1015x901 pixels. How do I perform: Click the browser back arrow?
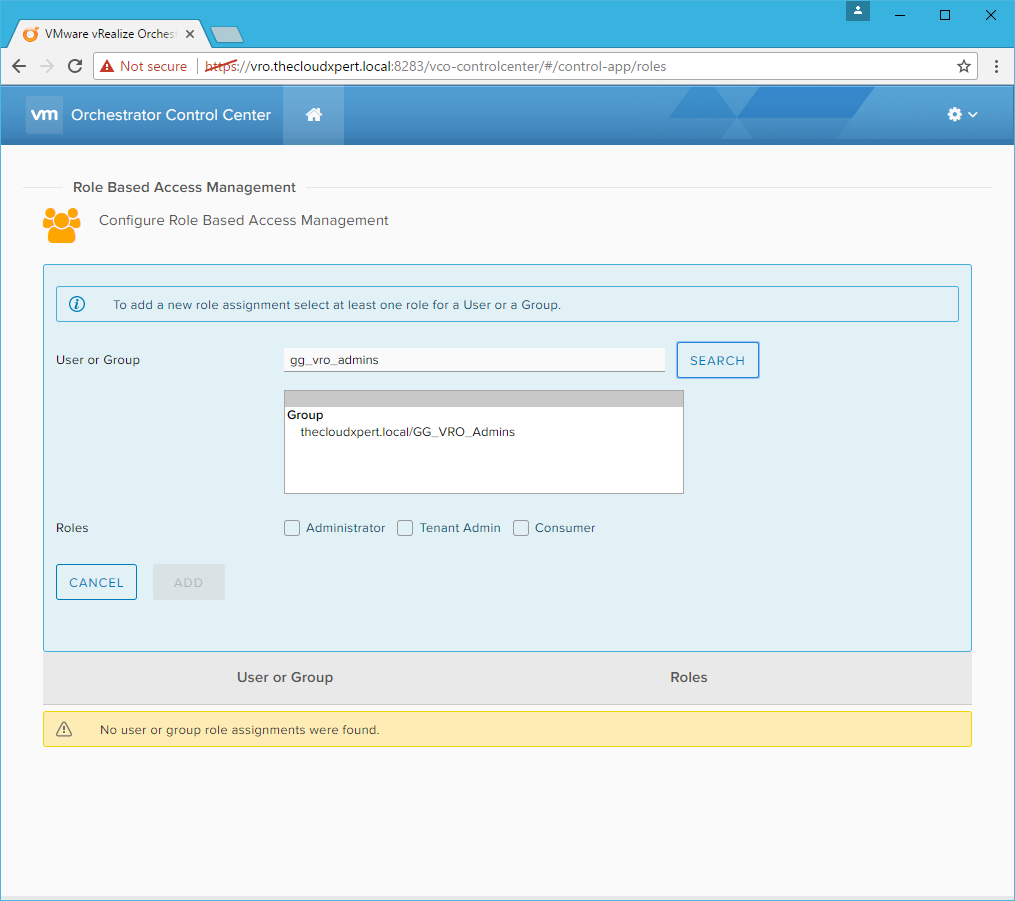click(19, 66)
